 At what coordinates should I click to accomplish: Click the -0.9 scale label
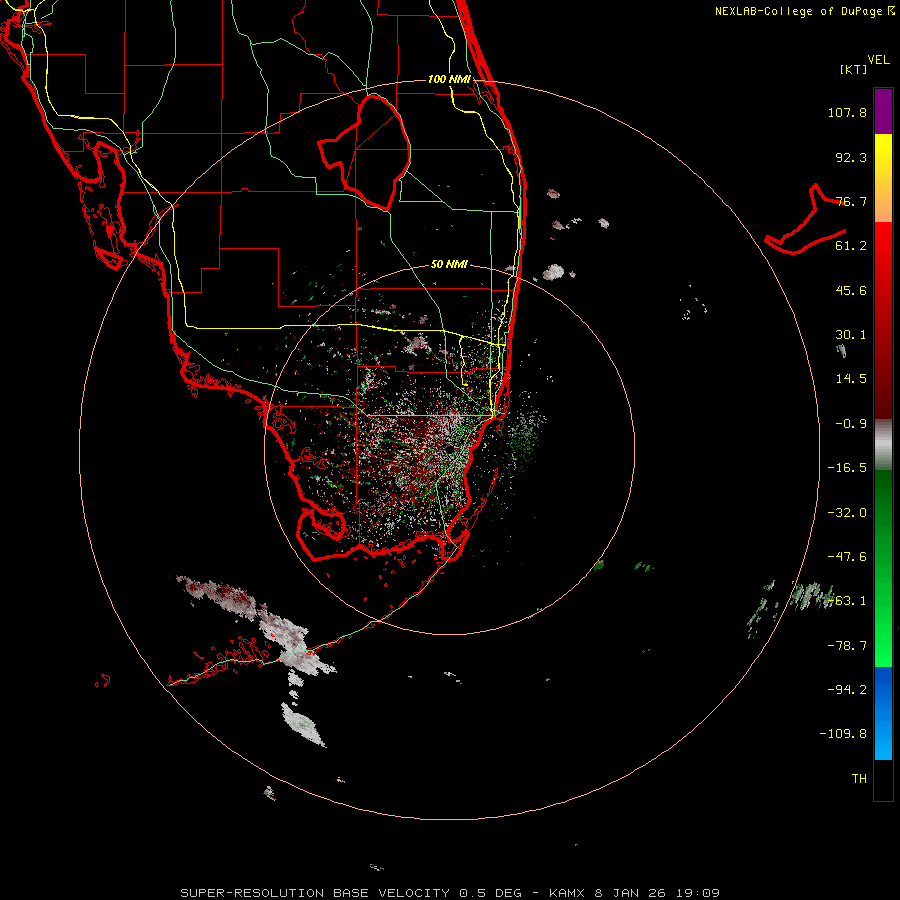(851, 424)
